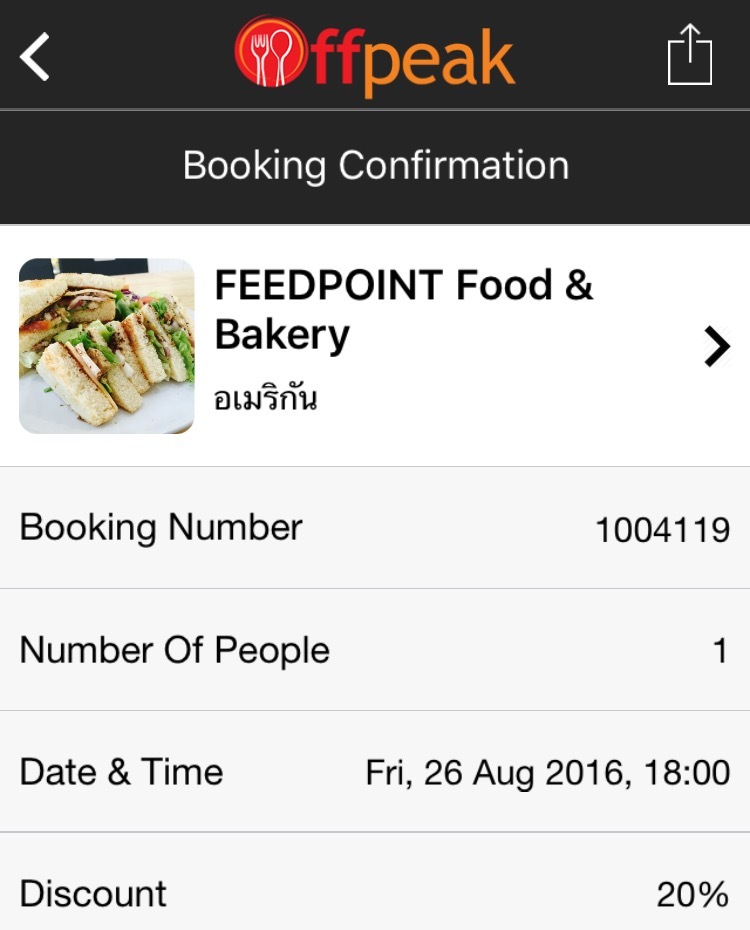Tap the people count value 1

pos(720,651)
